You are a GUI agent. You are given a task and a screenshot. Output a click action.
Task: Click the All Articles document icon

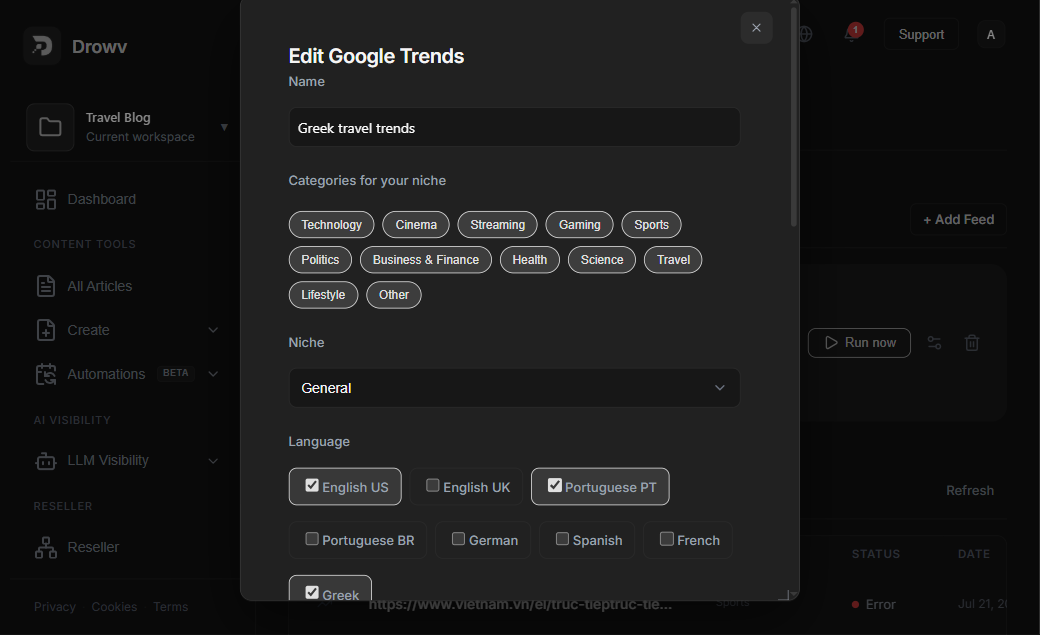pos(46,286)
